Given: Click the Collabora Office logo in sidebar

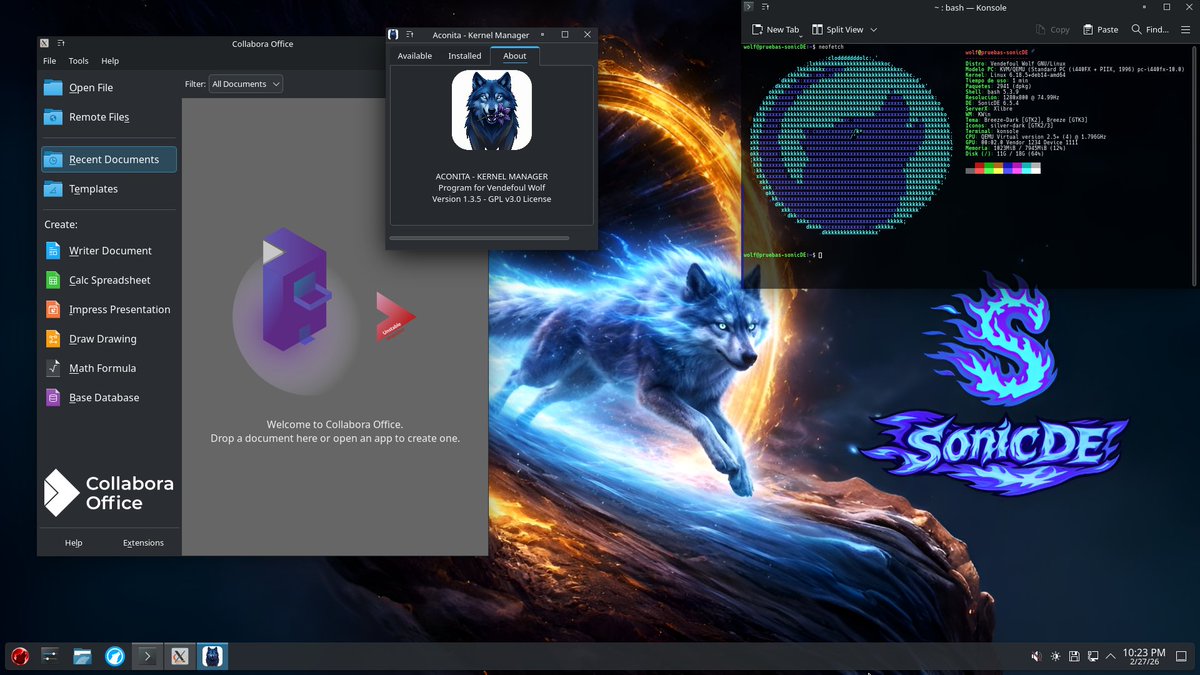Looking at the screenshot, I should (x=109, y=493).
